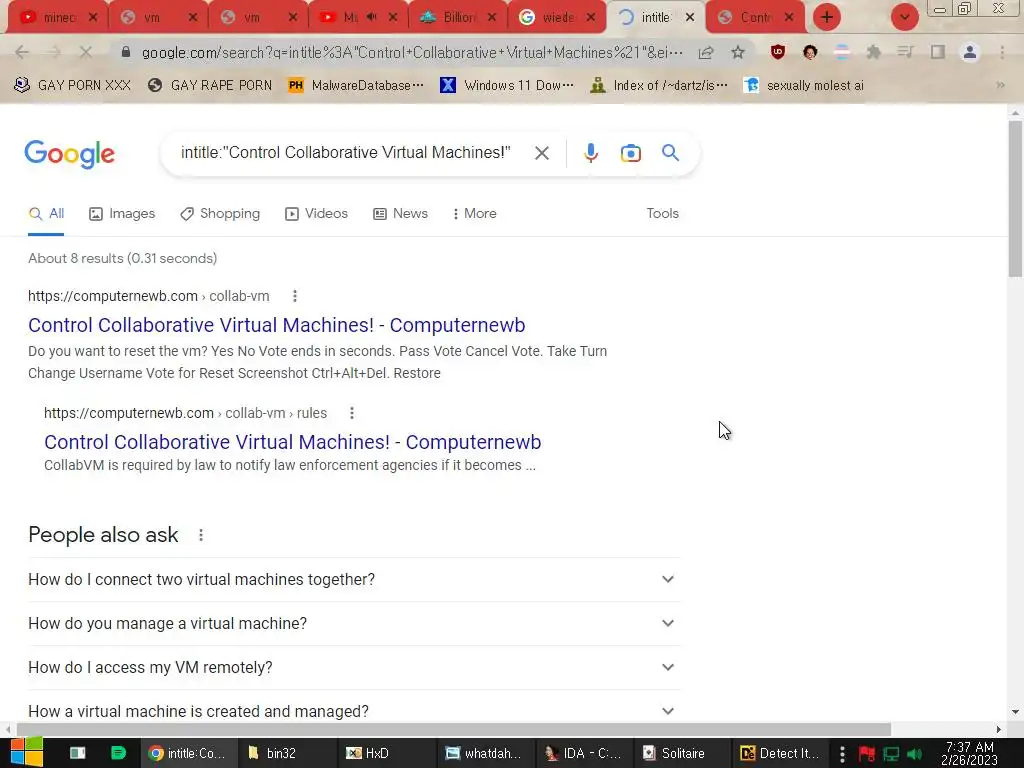Select All results tab
1024x768 pixels.
tap(46, 214)
